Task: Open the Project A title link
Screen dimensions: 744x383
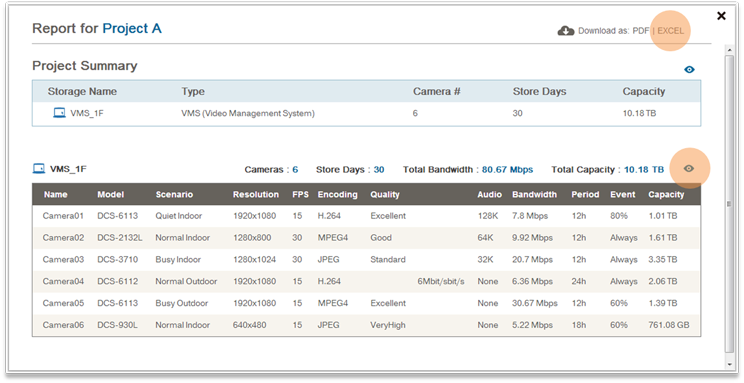Action: coord(132,28)
